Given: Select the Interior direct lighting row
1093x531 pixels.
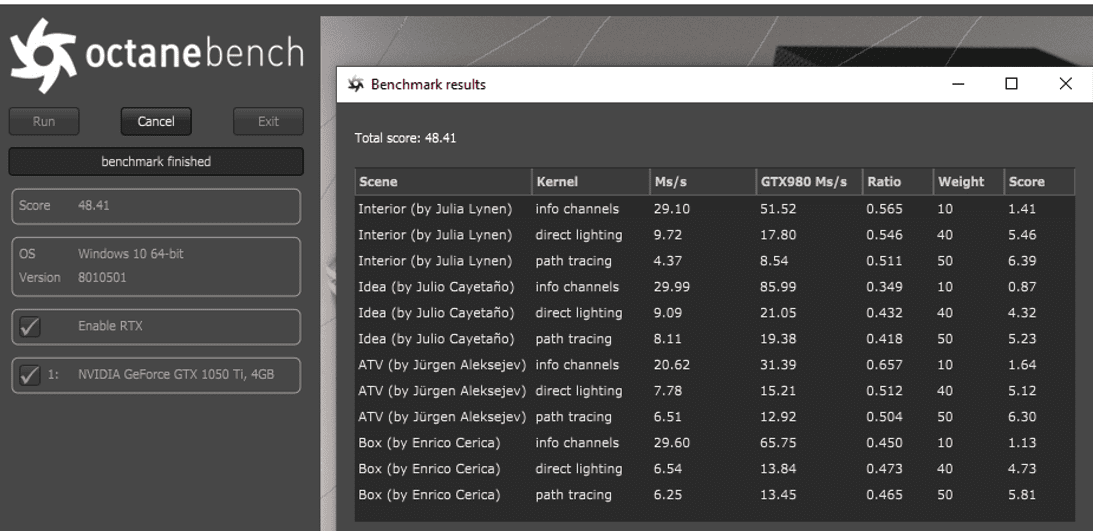Looking at the screenshot, I should 715,235.
